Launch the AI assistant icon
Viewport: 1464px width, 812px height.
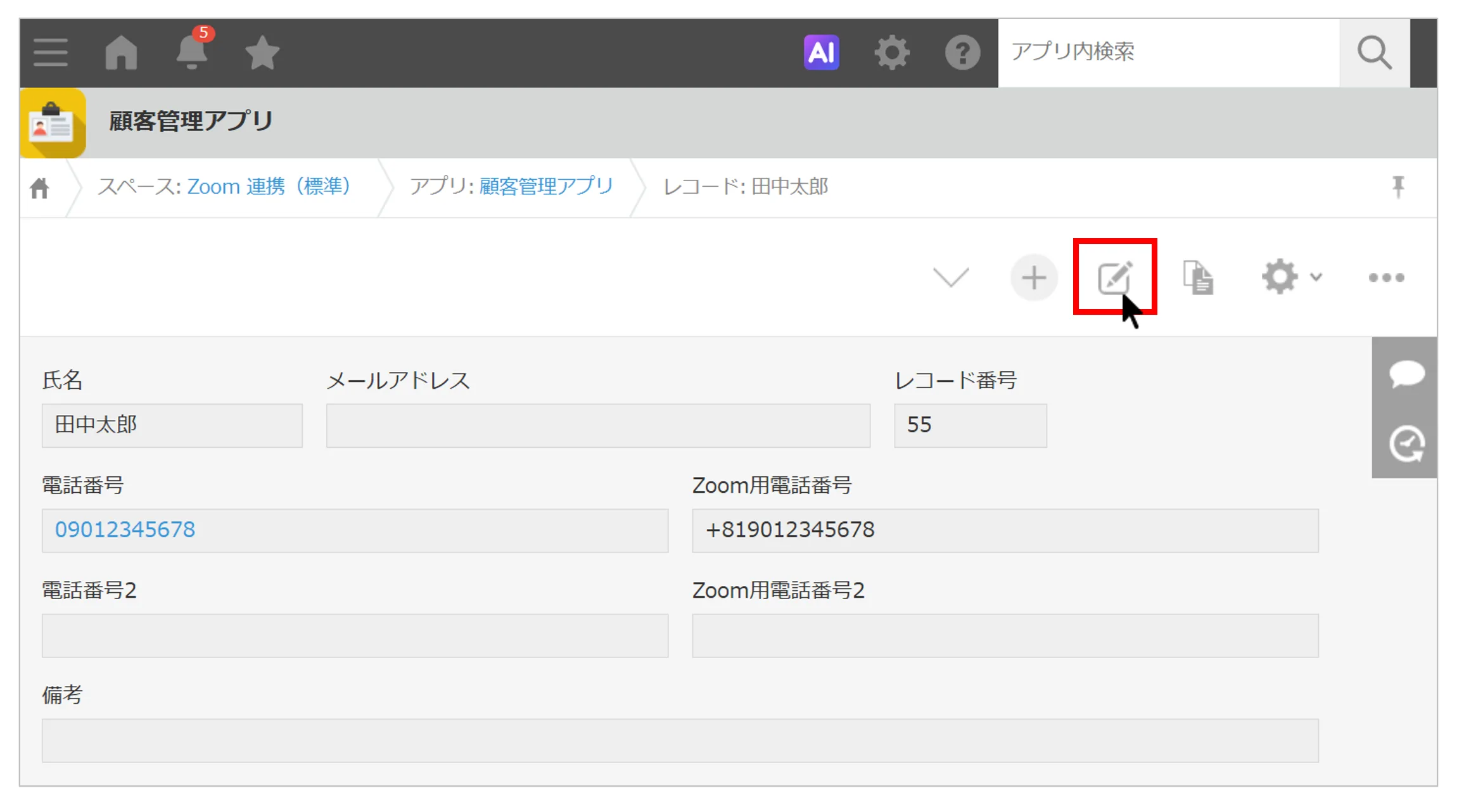pos(821,52)
